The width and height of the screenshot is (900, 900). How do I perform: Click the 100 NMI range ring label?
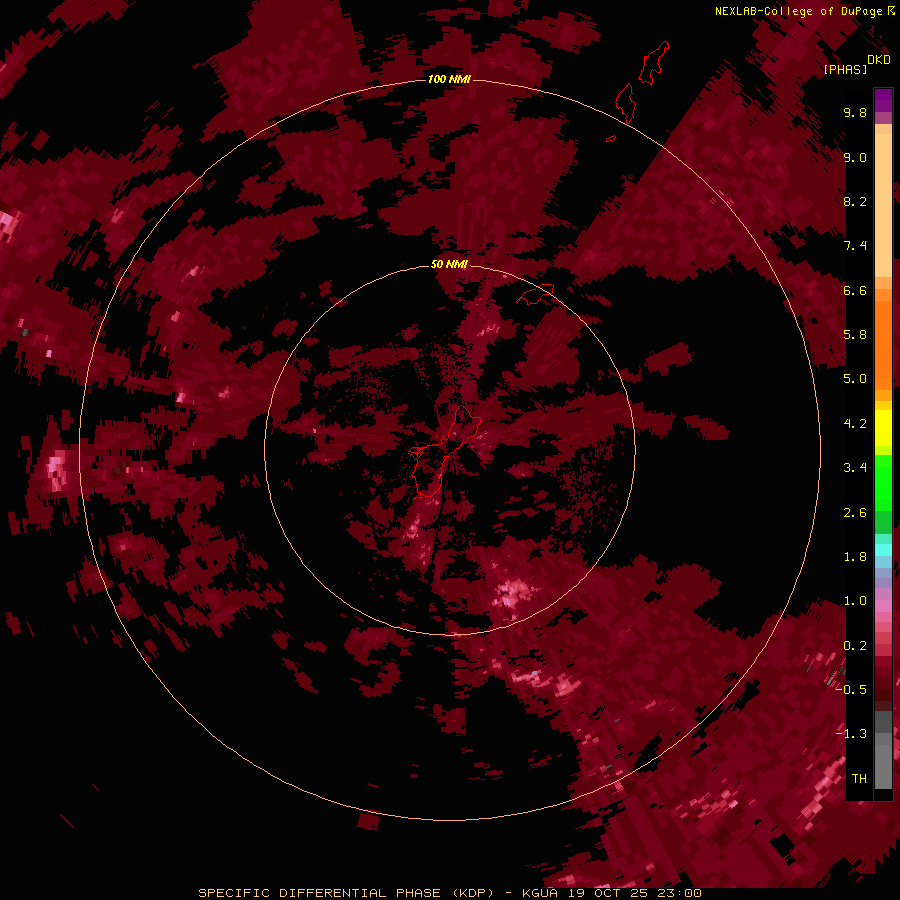click(449, 79)
